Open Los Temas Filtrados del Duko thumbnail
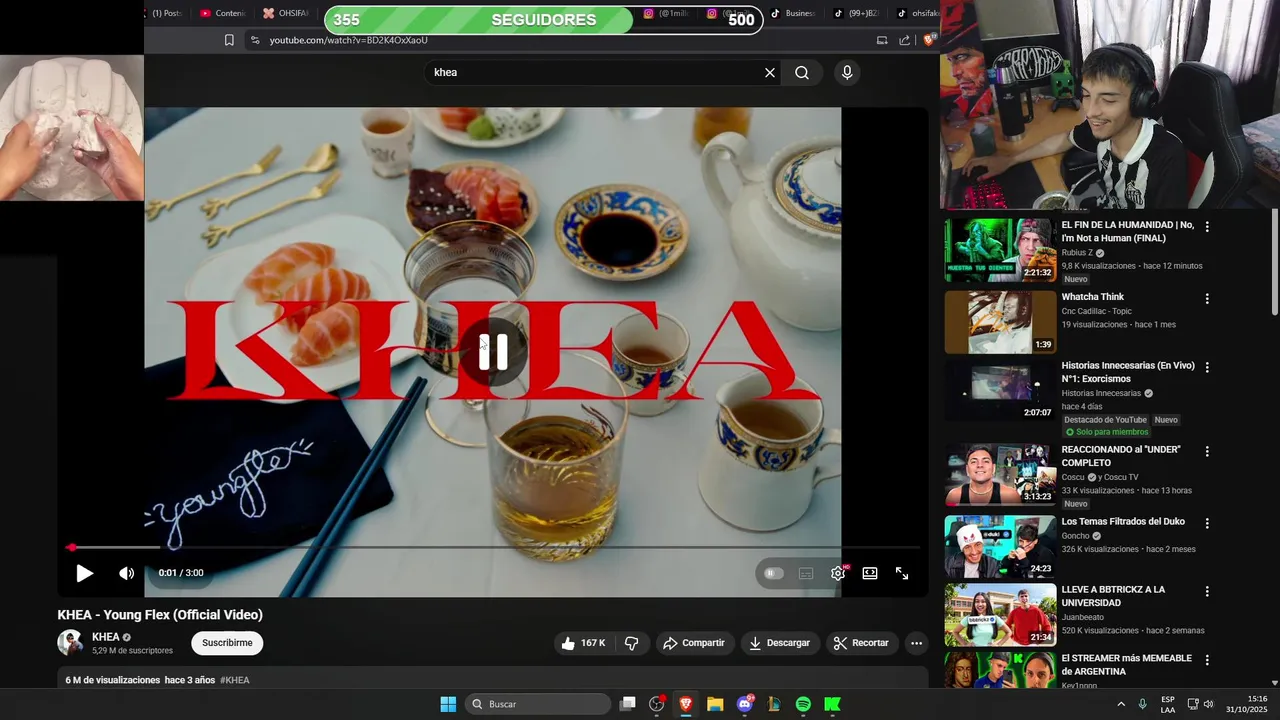 [x=1000, y=546]
